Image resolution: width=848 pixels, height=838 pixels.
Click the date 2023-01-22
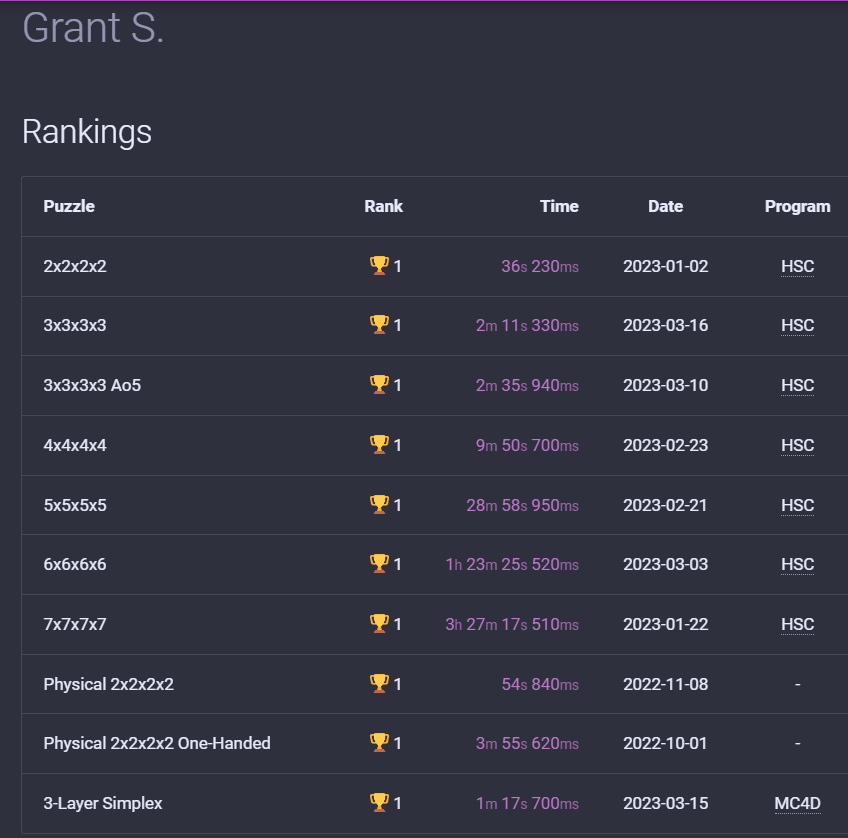click(665, 624)
